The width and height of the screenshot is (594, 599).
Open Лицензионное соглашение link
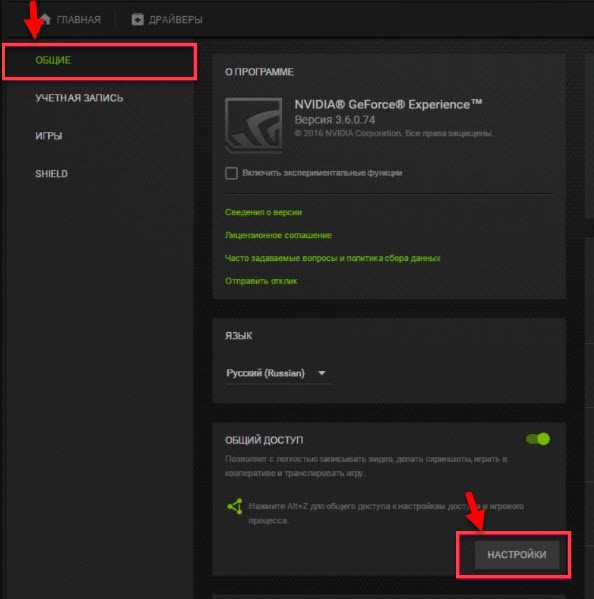pyautogui.click(x=278, y=235)
